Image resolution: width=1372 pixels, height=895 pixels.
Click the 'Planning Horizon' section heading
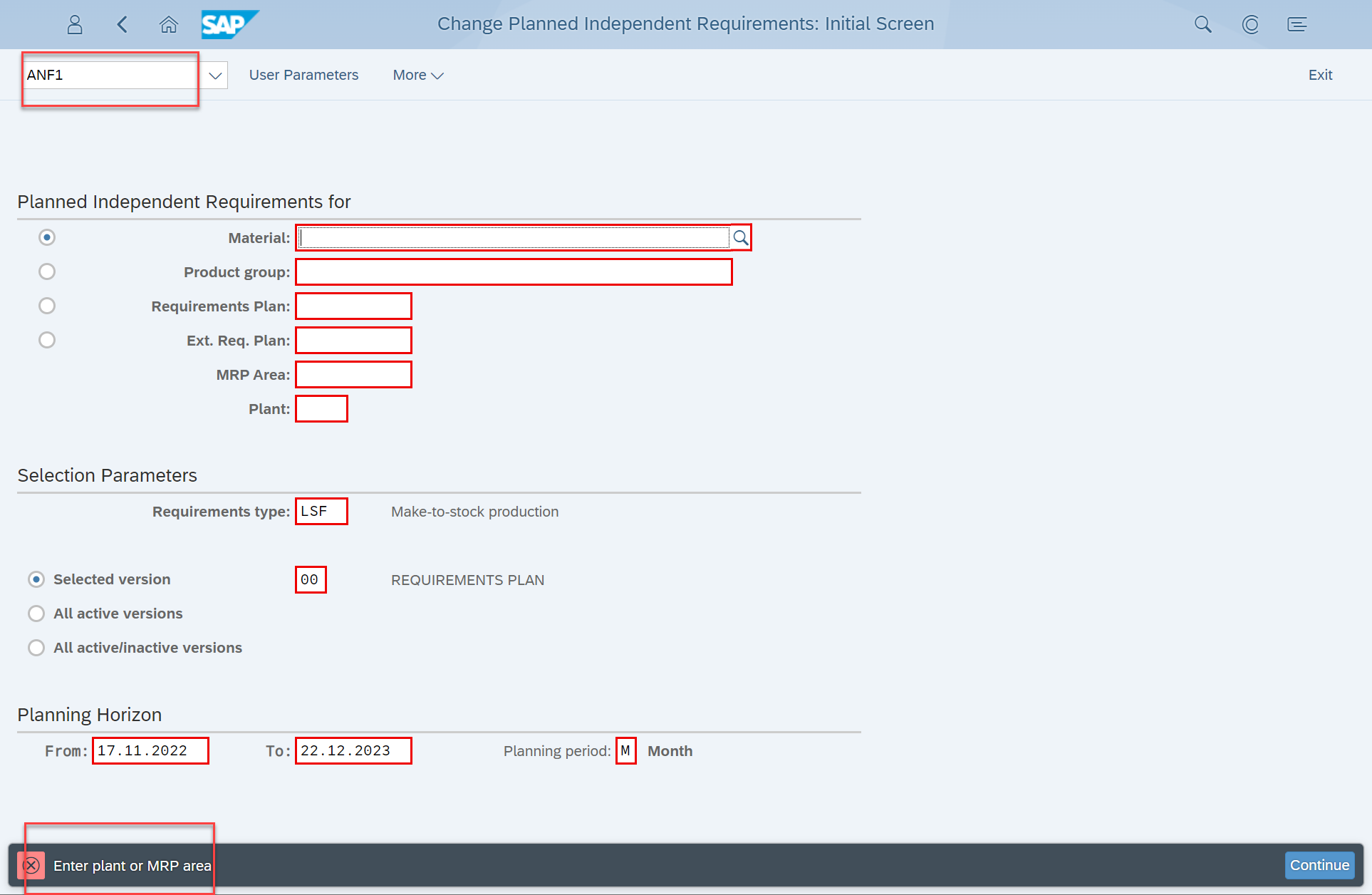[90, 715]
